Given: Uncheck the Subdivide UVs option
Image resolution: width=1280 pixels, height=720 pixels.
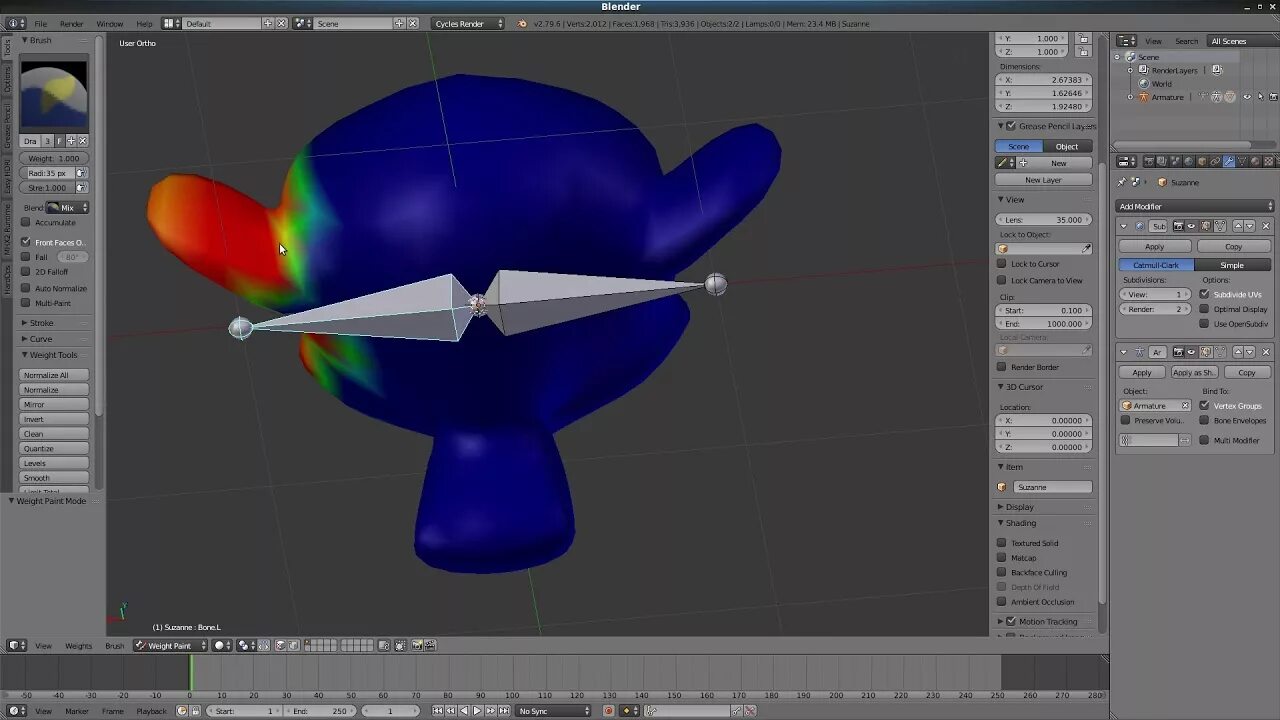Looking at the screenshot, I should point(1204,294).
